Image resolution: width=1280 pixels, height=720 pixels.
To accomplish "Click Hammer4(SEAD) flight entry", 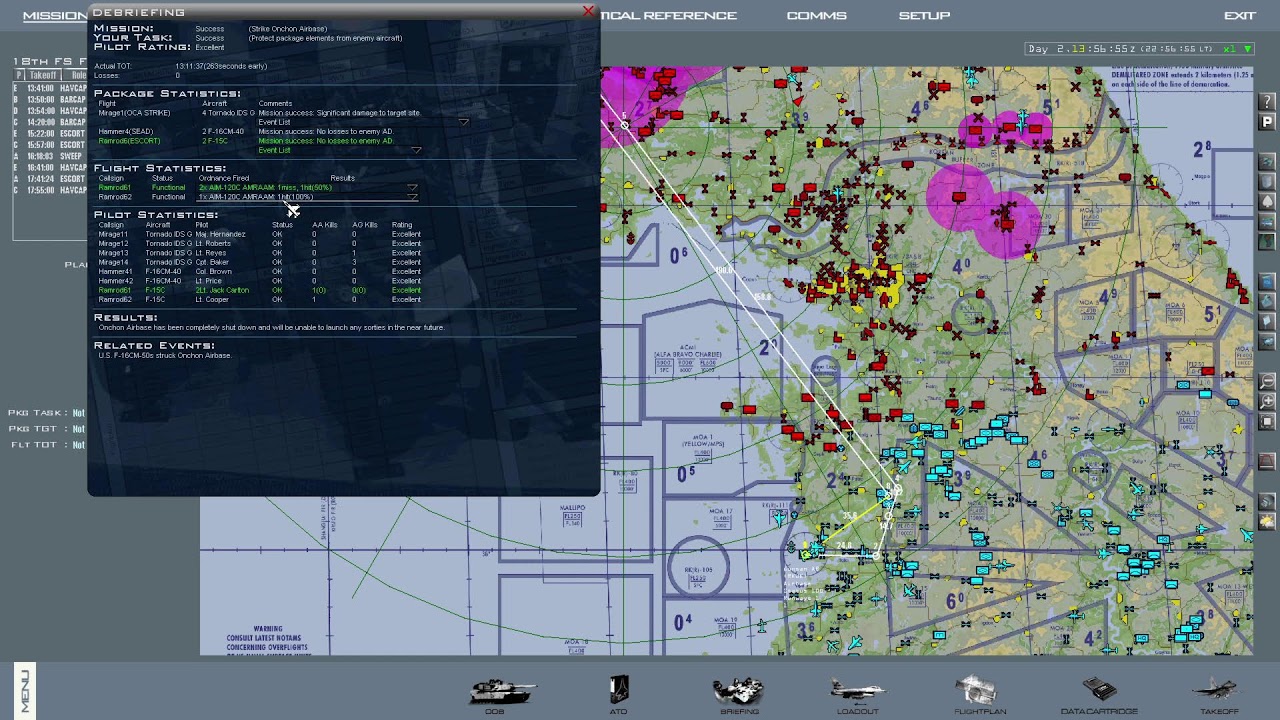I will 126,131.
